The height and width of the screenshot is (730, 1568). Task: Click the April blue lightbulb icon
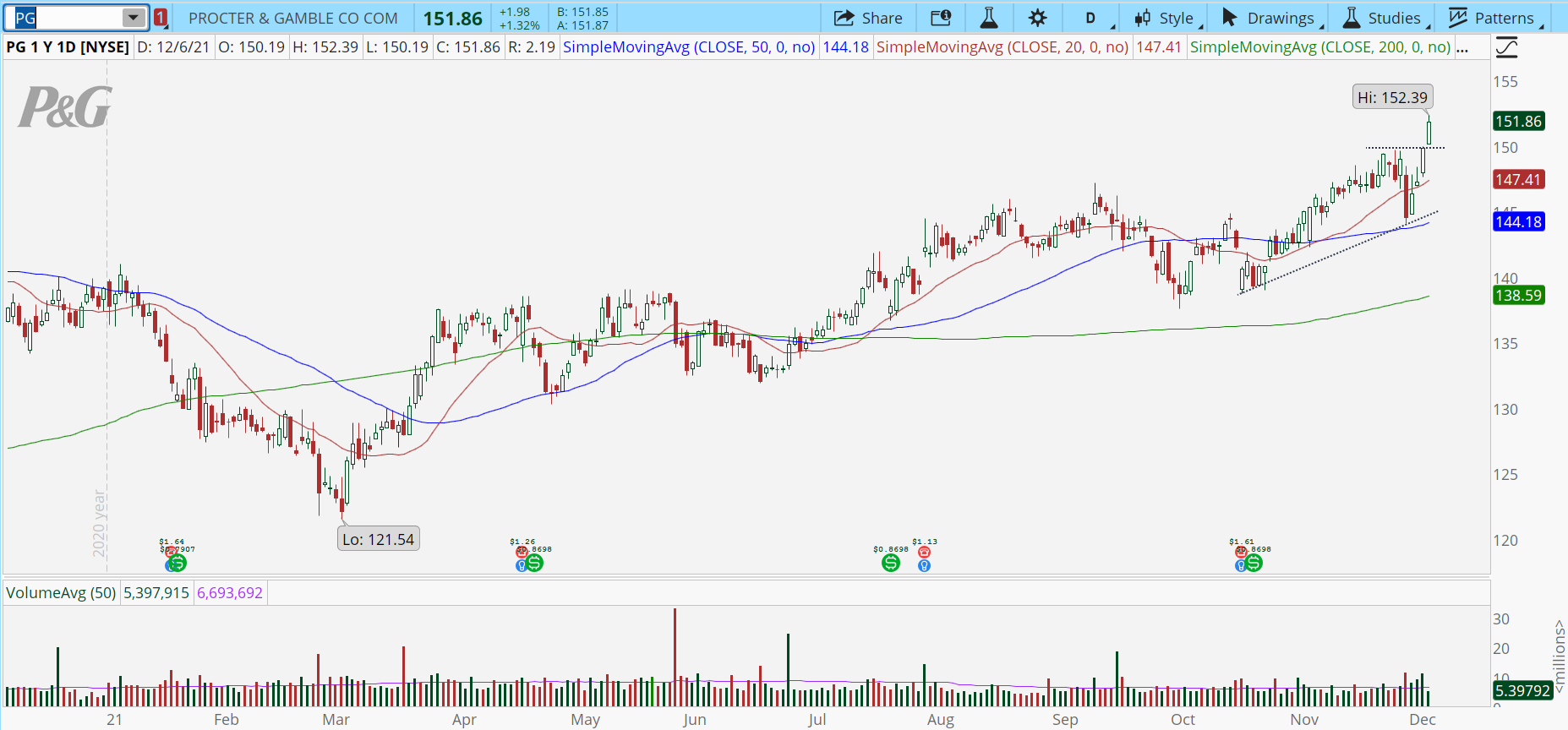522,565
